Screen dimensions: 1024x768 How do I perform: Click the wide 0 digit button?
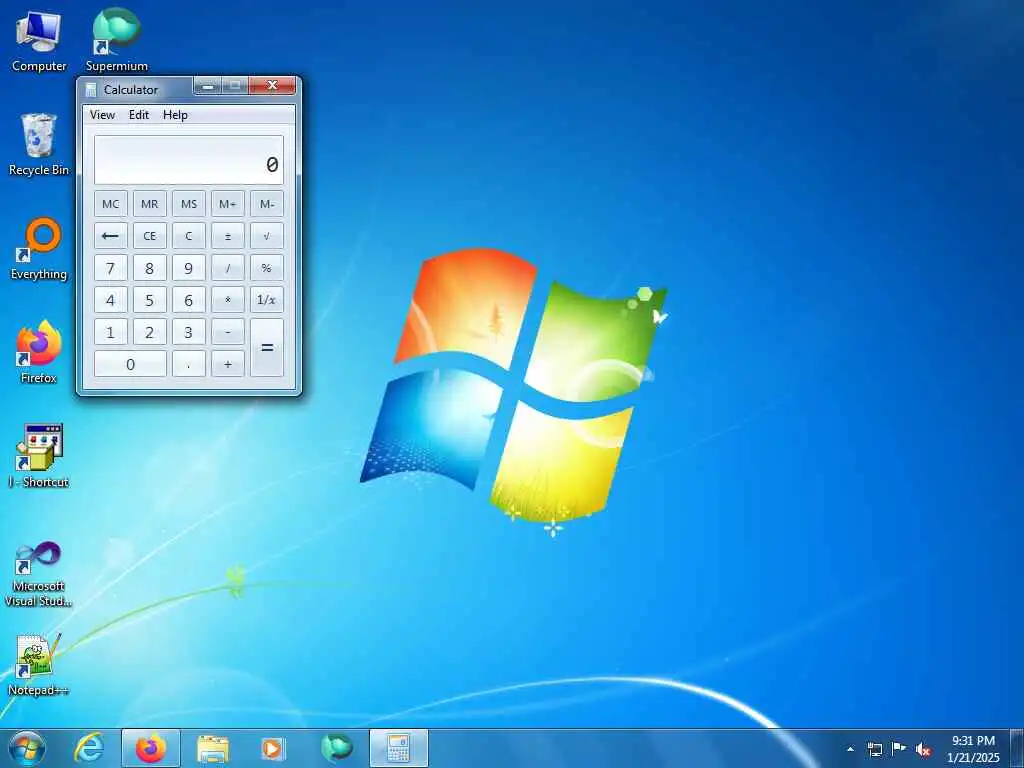130,364
